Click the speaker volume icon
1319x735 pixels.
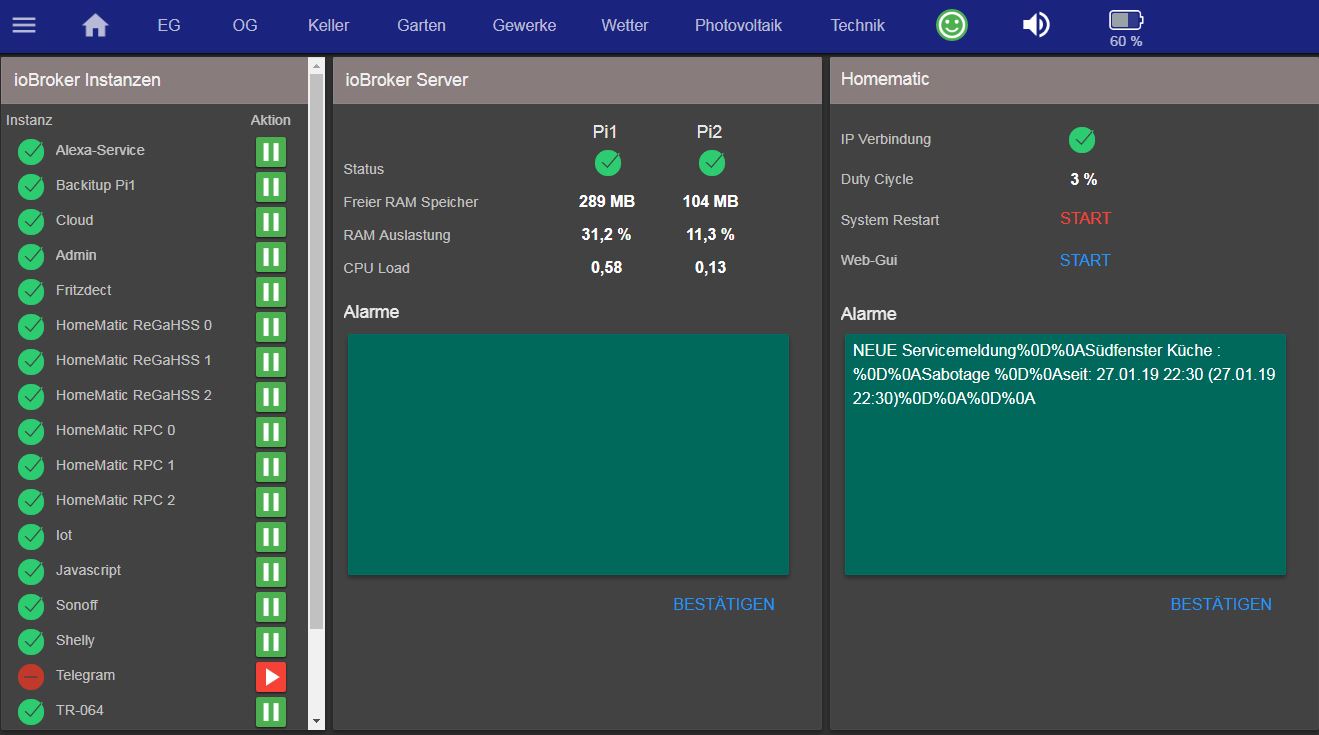1036,25
